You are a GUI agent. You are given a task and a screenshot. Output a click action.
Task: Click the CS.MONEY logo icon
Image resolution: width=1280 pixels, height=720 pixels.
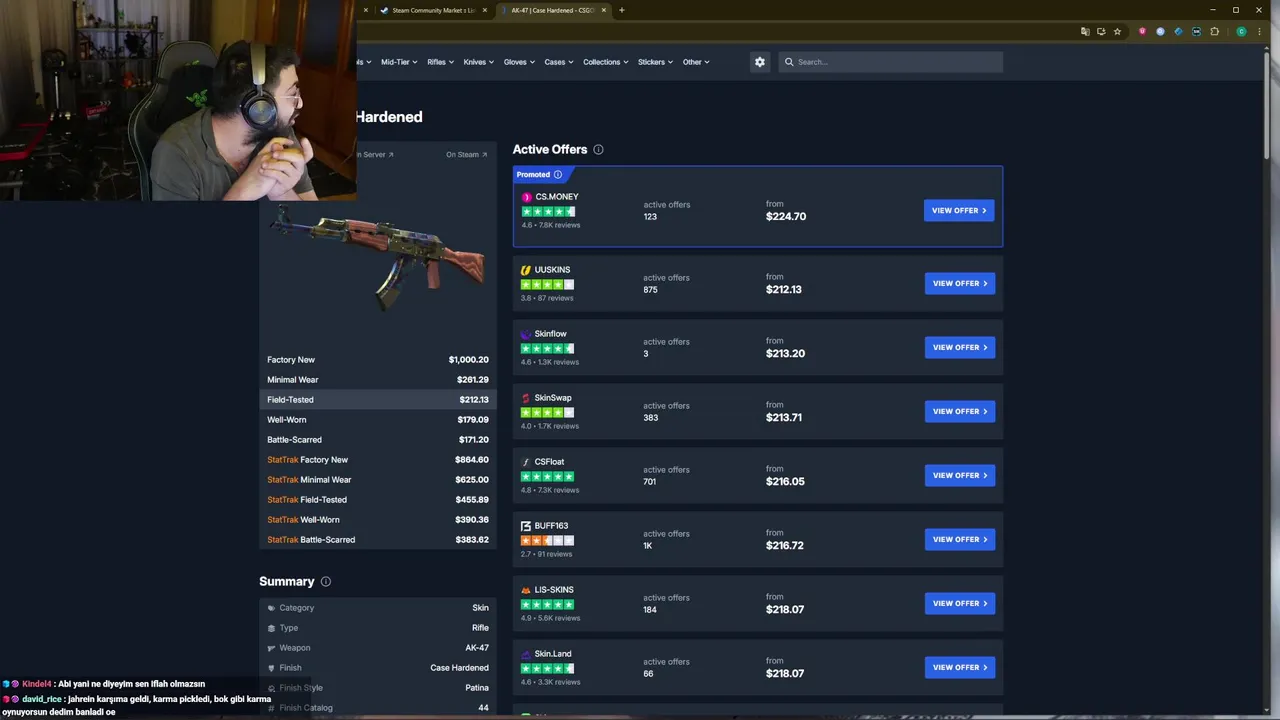point(527,197)
